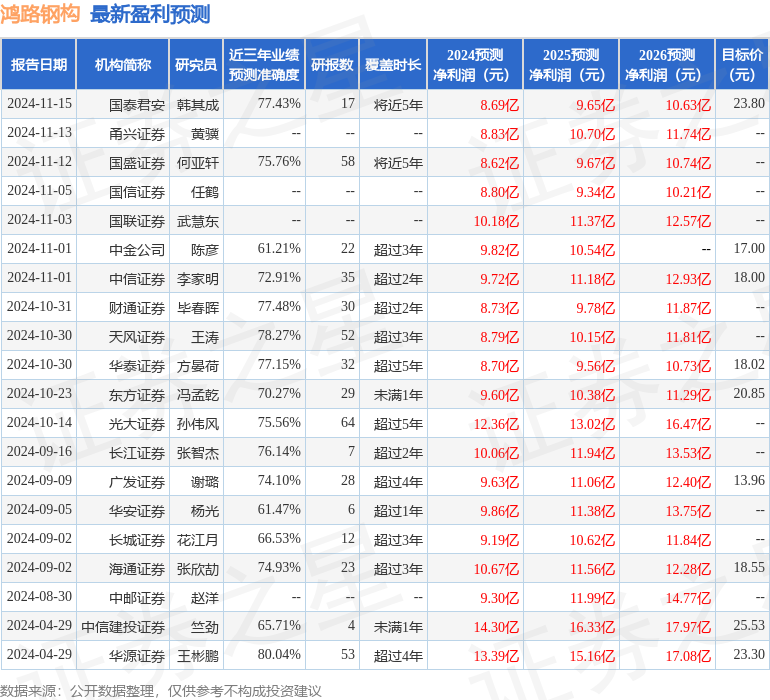Click the 2025 profit value 16.33亿

(x=592, y=627)
